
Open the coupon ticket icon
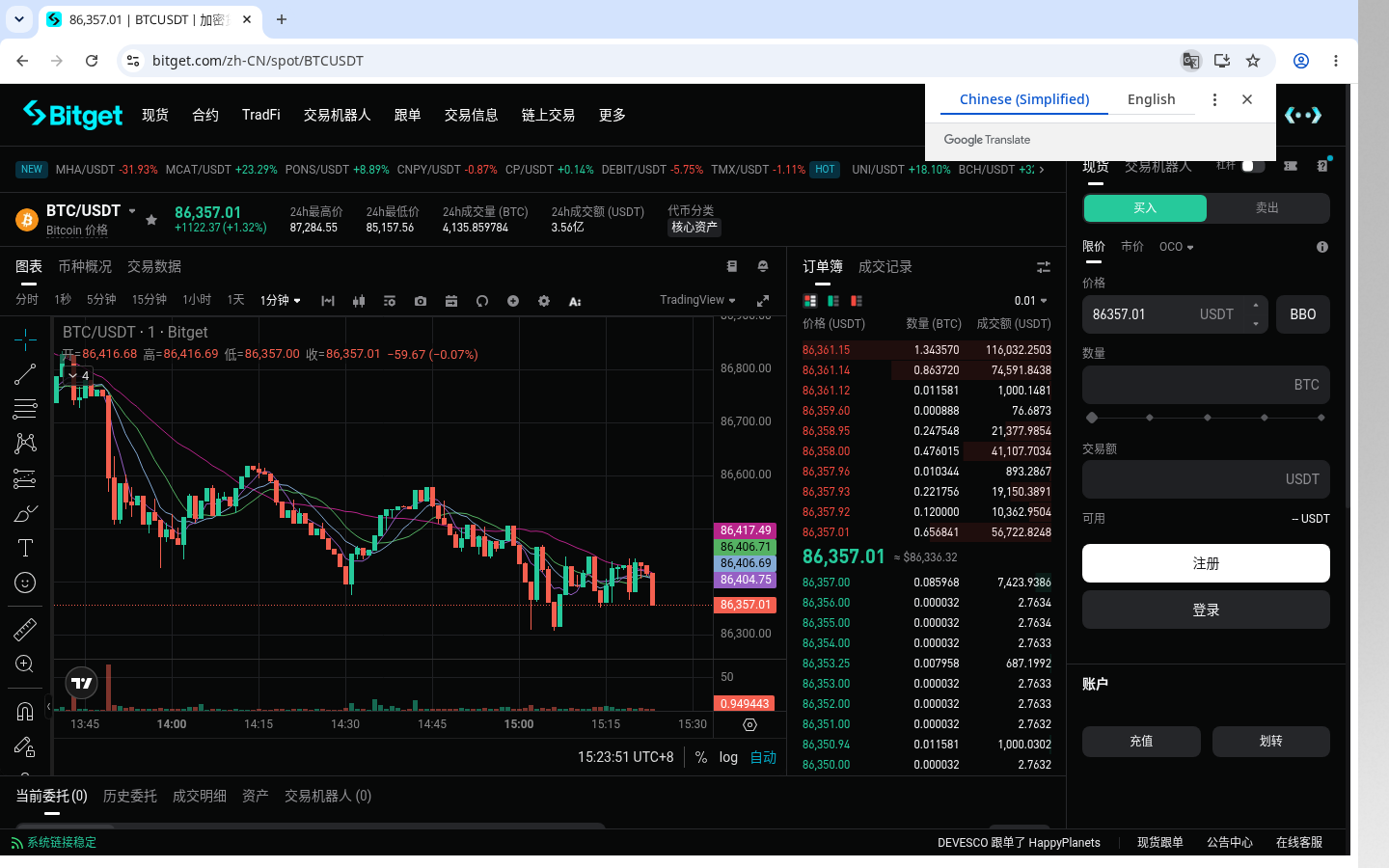point(1291,166)
